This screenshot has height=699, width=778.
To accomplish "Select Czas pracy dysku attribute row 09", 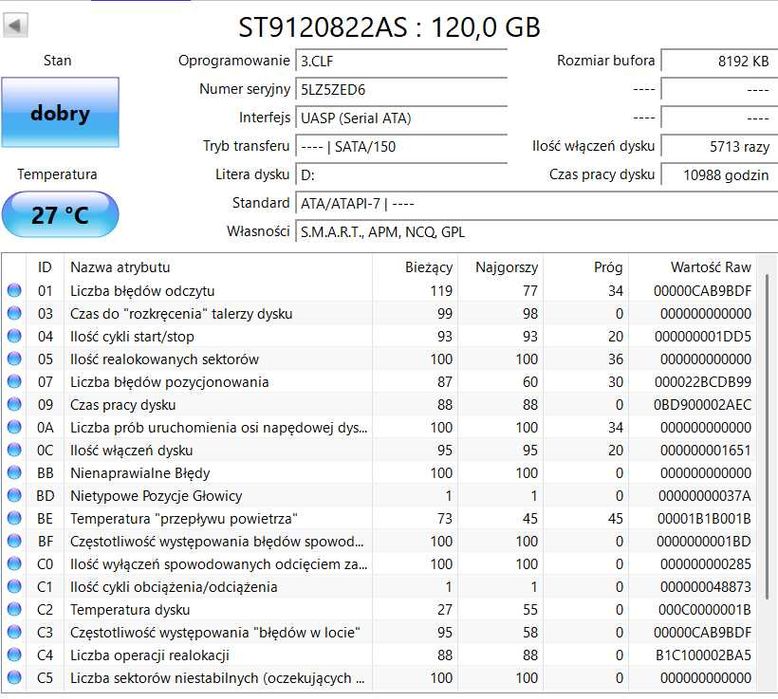I will click(x=379, y=404).
